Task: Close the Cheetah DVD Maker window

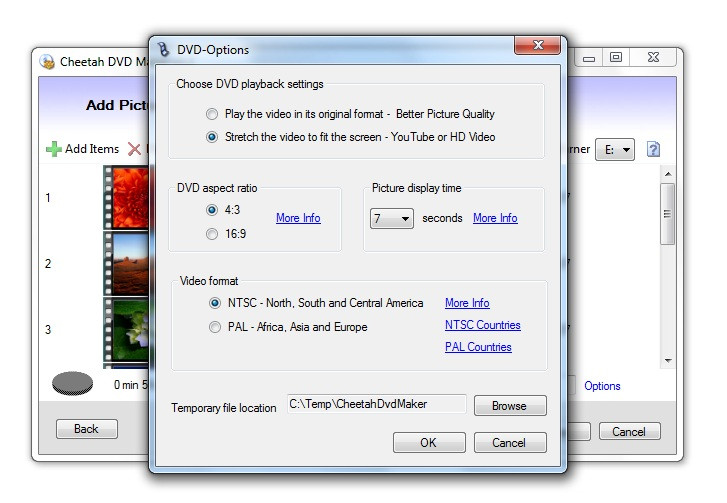Action: (x=653, y=57)
